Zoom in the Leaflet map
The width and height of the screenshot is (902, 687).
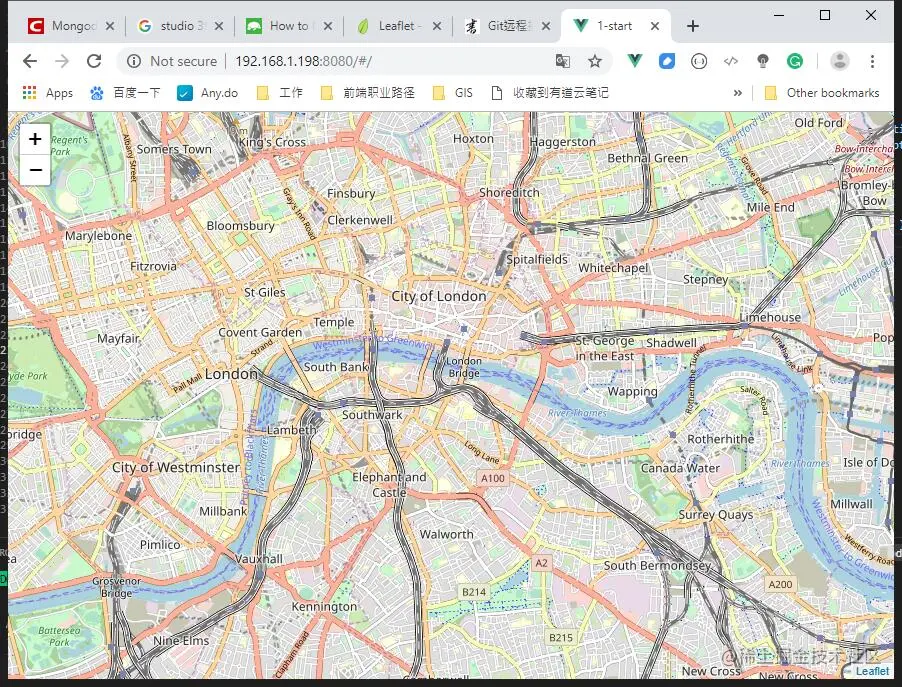tap(35, 139)
